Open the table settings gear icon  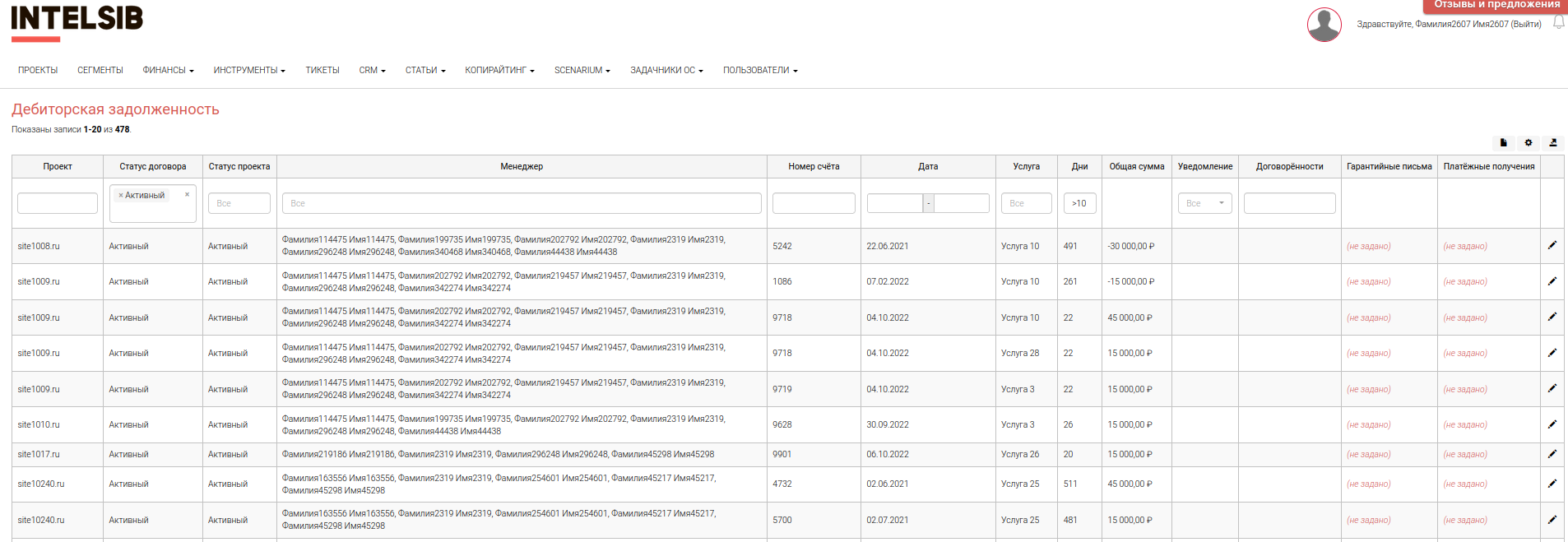coord(1529,143)
